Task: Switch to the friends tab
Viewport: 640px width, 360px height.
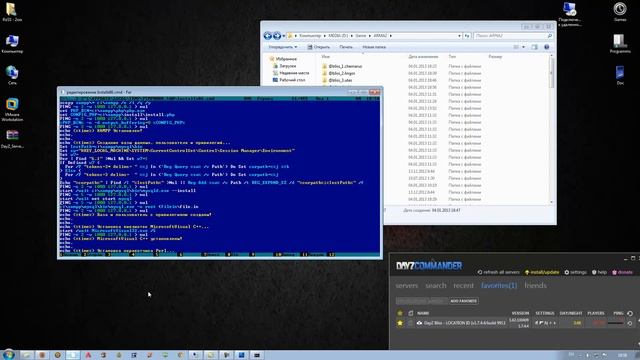Action: 536,286
